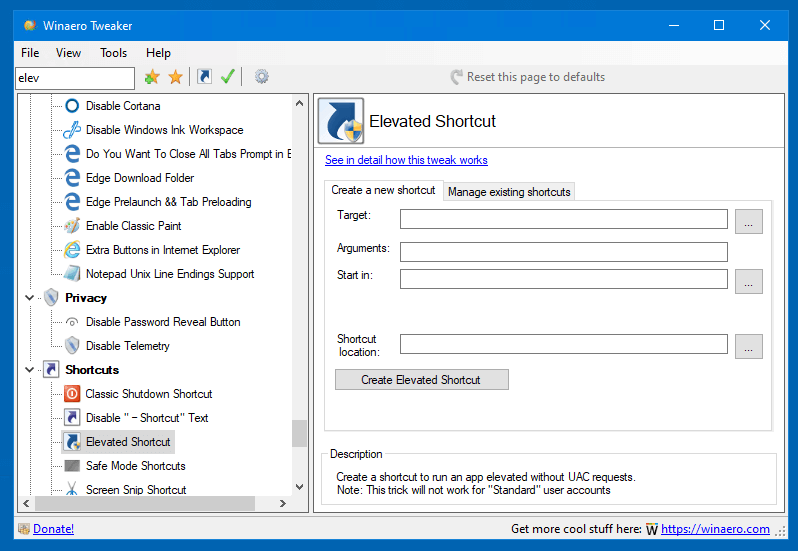Click the tree vertical scrollbar thumb

(x=299, y=433)
